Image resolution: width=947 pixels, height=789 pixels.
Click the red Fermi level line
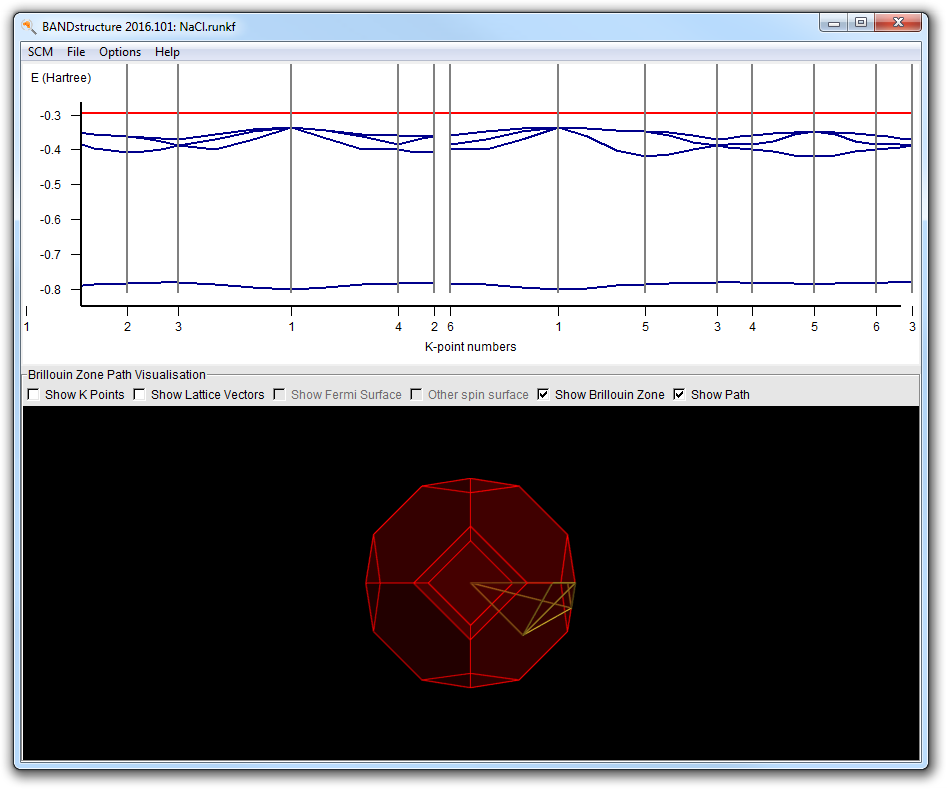pyautogui.click(x=496, y=113)
